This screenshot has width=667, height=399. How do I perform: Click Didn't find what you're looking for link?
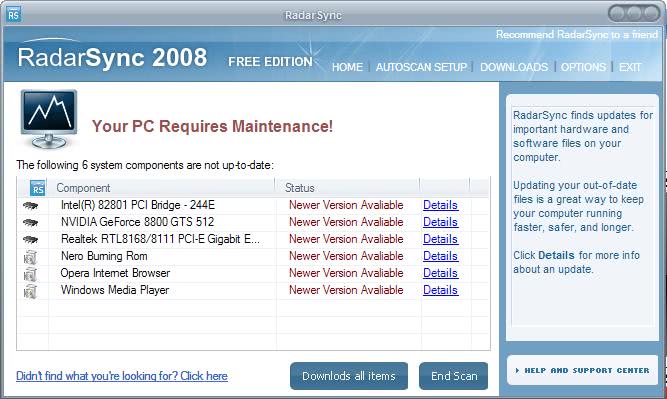click(x=122, y=376)
